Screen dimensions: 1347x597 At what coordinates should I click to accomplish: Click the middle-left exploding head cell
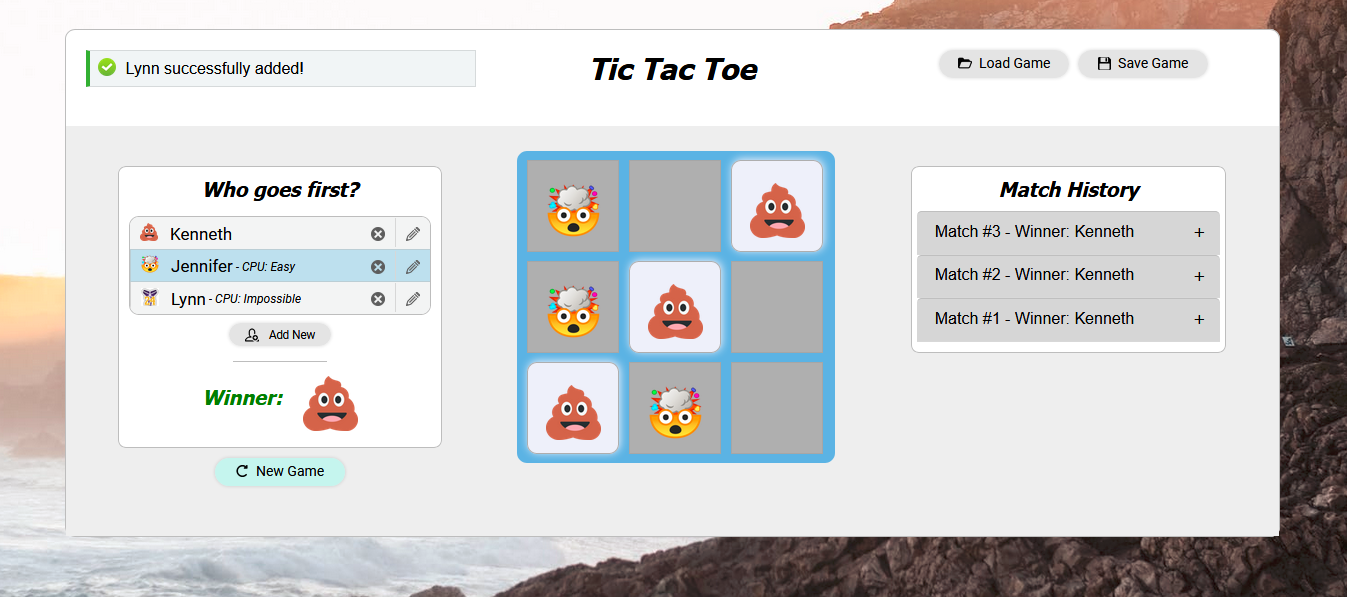point(573,307)
